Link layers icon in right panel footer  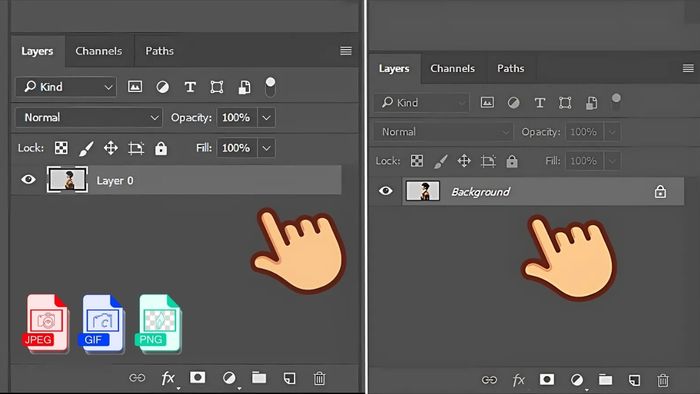[x=489, y=380]
